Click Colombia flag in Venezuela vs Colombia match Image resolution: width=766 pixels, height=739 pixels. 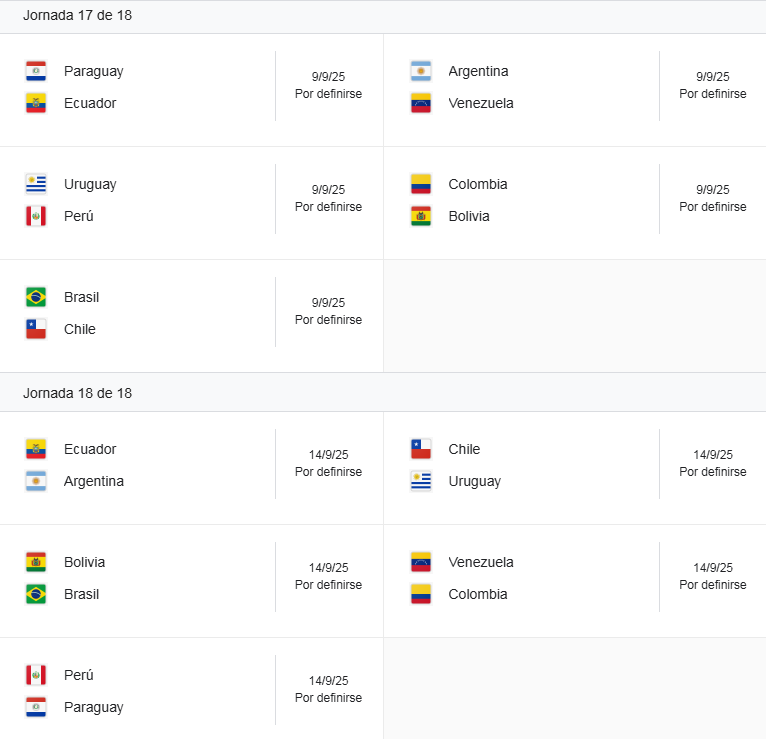pos(421,594)
